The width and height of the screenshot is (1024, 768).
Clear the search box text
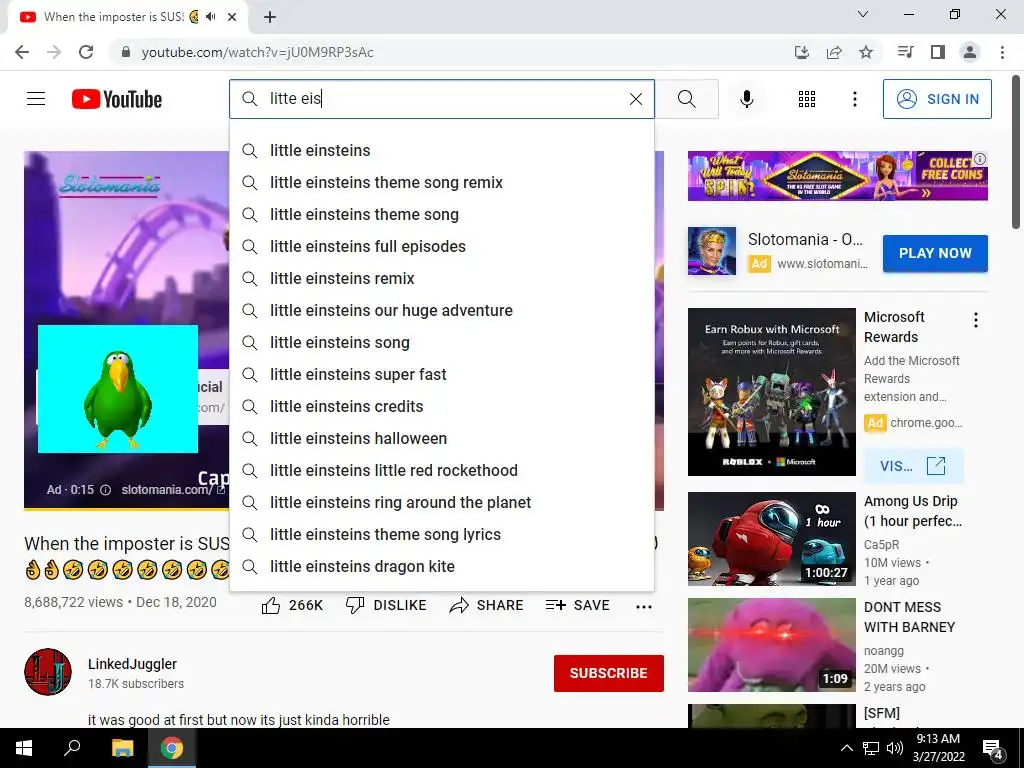635,99
